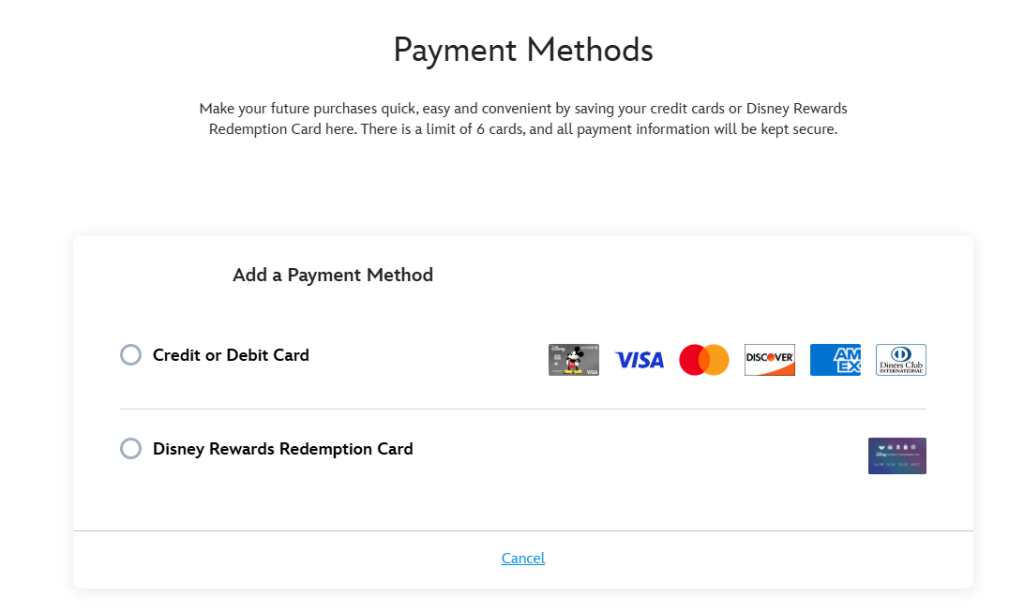Click the Diners Club International logo
The height and width of the screenshot is (612, 1024).
[x=901, y=360]
